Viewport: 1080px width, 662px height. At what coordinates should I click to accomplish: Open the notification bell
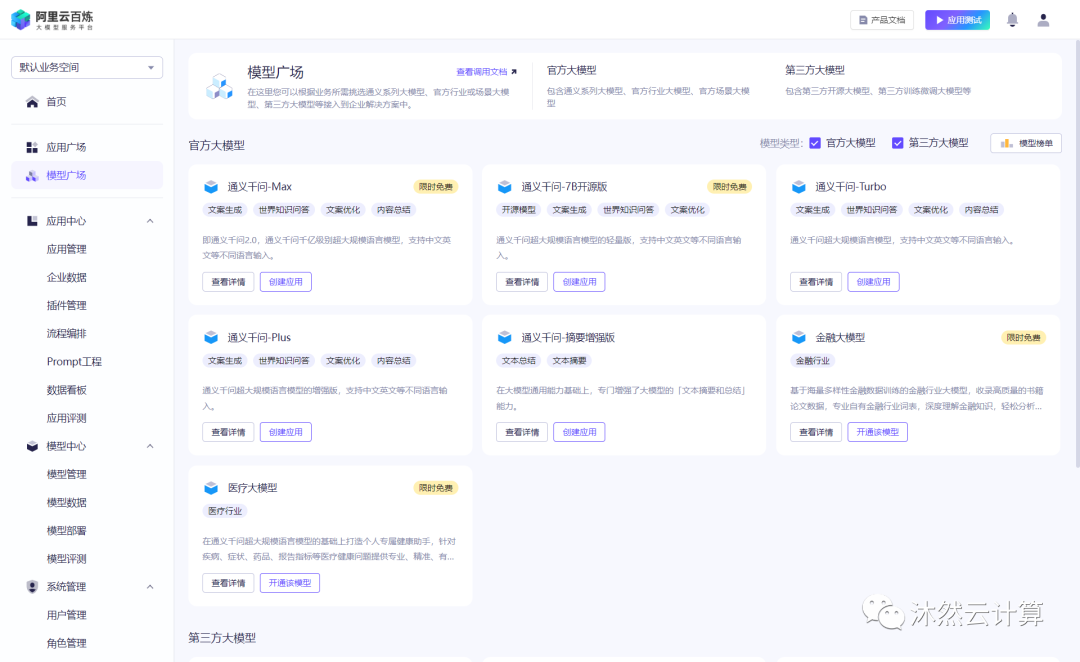1012,20
